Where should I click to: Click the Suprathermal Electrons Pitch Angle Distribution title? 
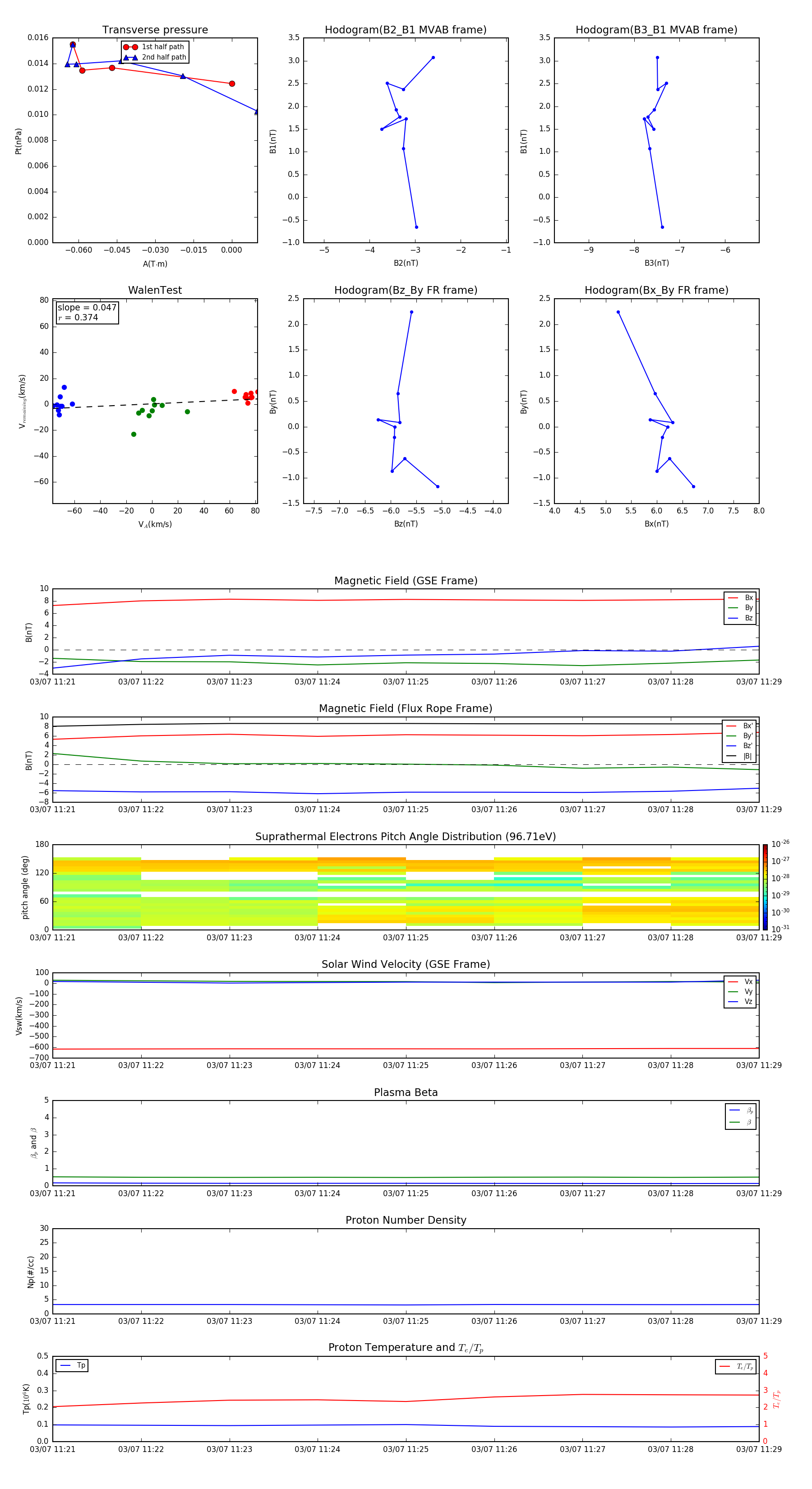pyautogui.click(x=406, y=837)
